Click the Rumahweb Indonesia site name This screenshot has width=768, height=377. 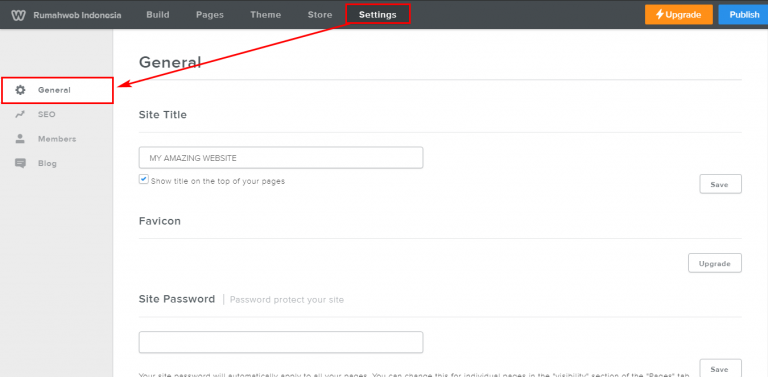click(x=77, y=15)
